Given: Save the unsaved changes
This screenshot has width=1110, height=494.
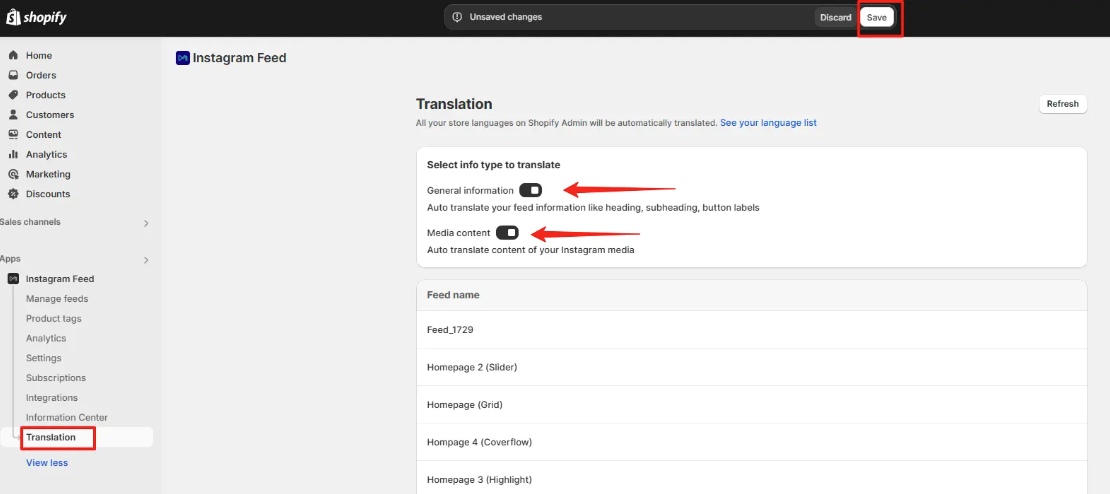Looking at the screenshot, I should pyautogui.click(x=877, y=18).
